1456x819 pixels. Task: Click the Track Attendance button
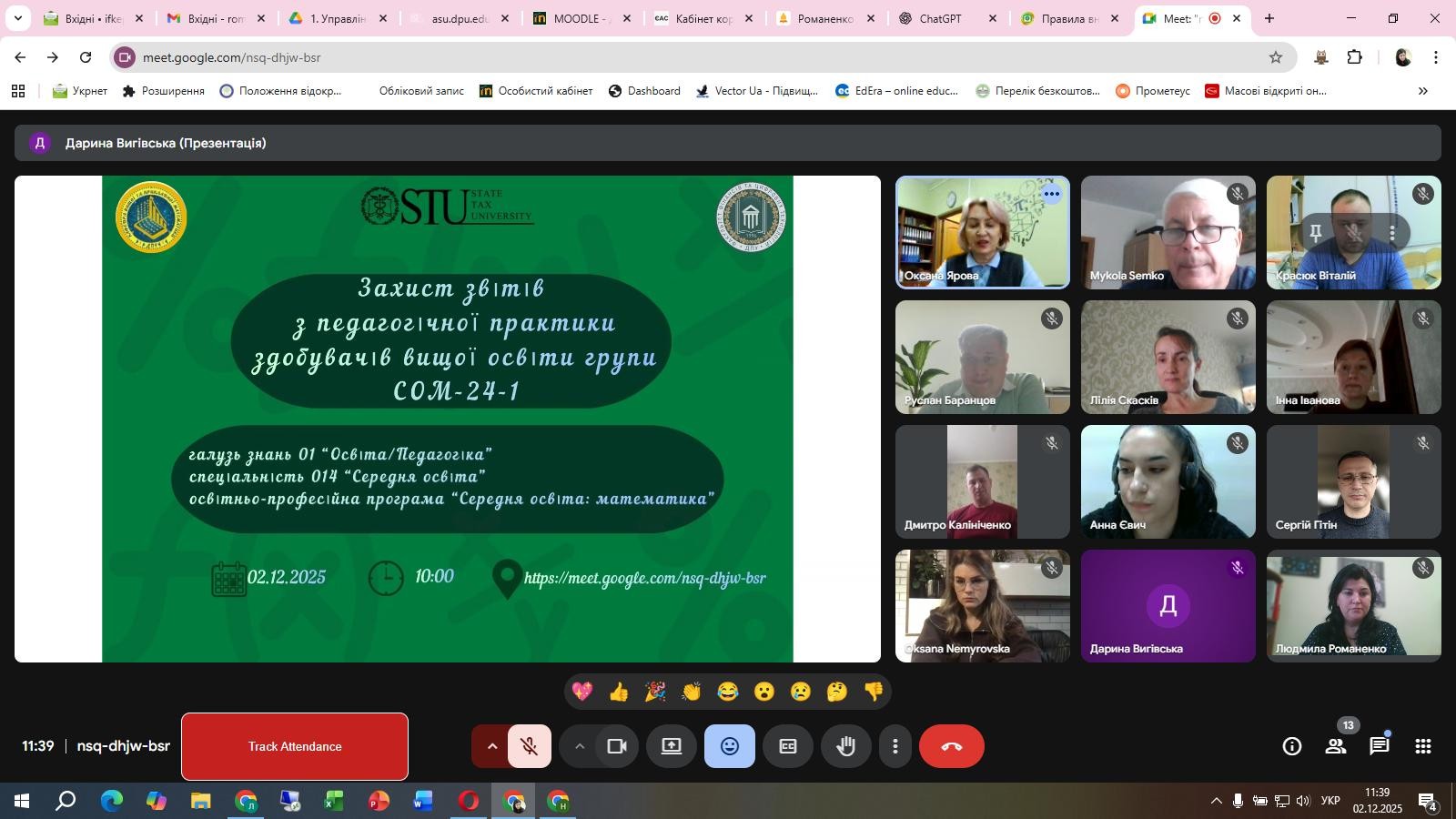coord(295,746)
